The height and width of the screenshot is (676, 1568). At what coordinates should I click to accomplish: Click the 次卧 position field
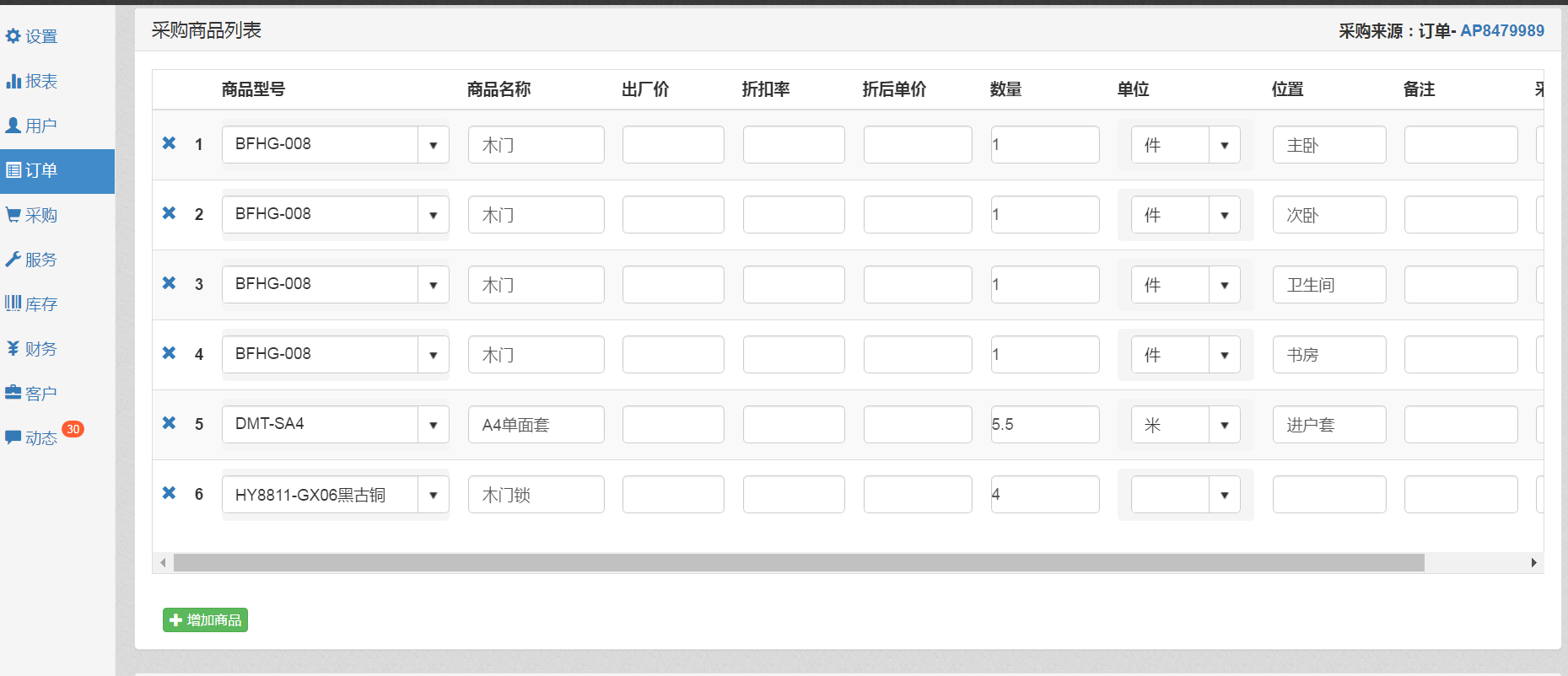1329,215
